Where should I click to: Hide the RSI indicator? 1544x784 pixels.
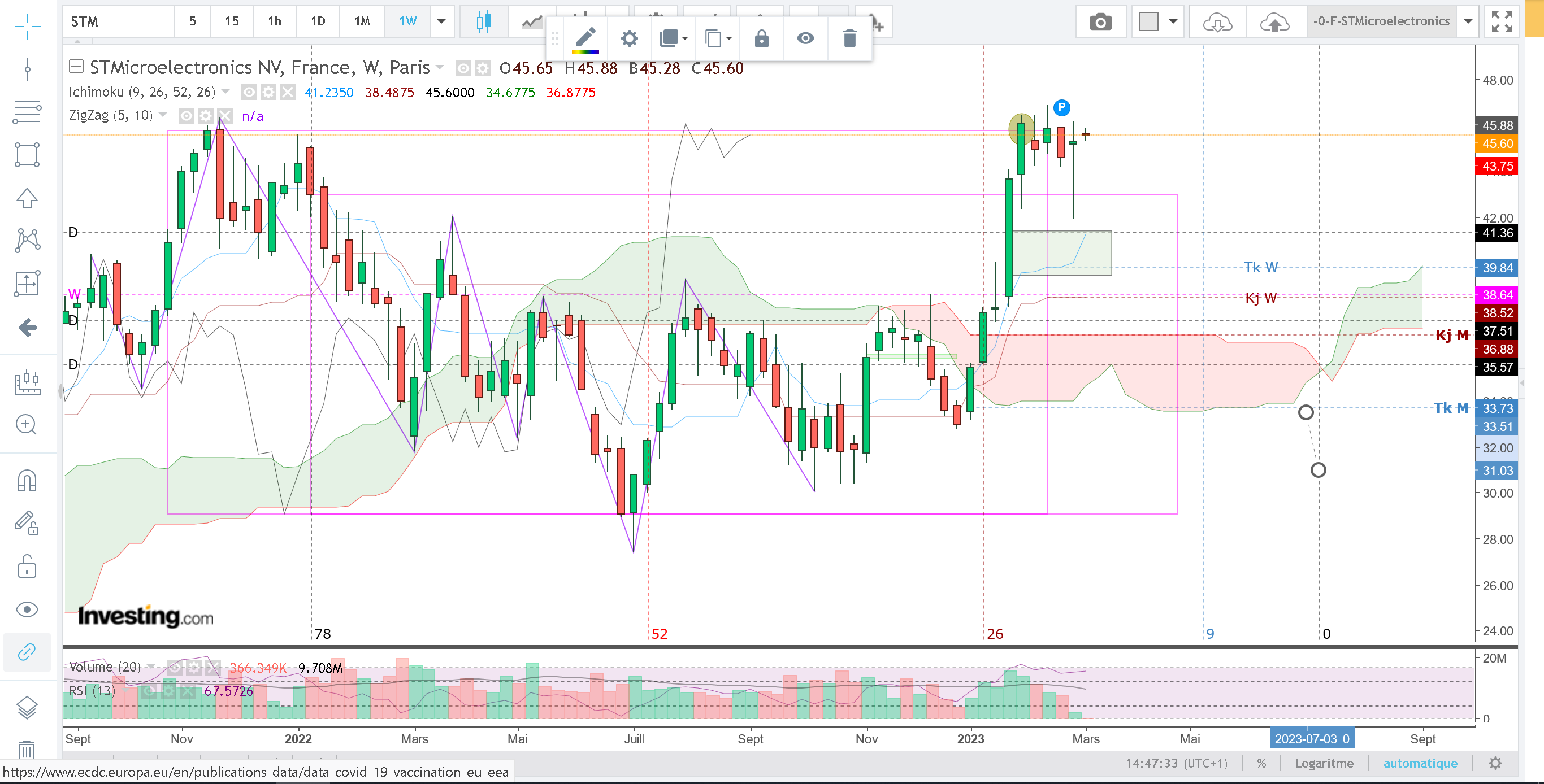[x=149, y=691]
